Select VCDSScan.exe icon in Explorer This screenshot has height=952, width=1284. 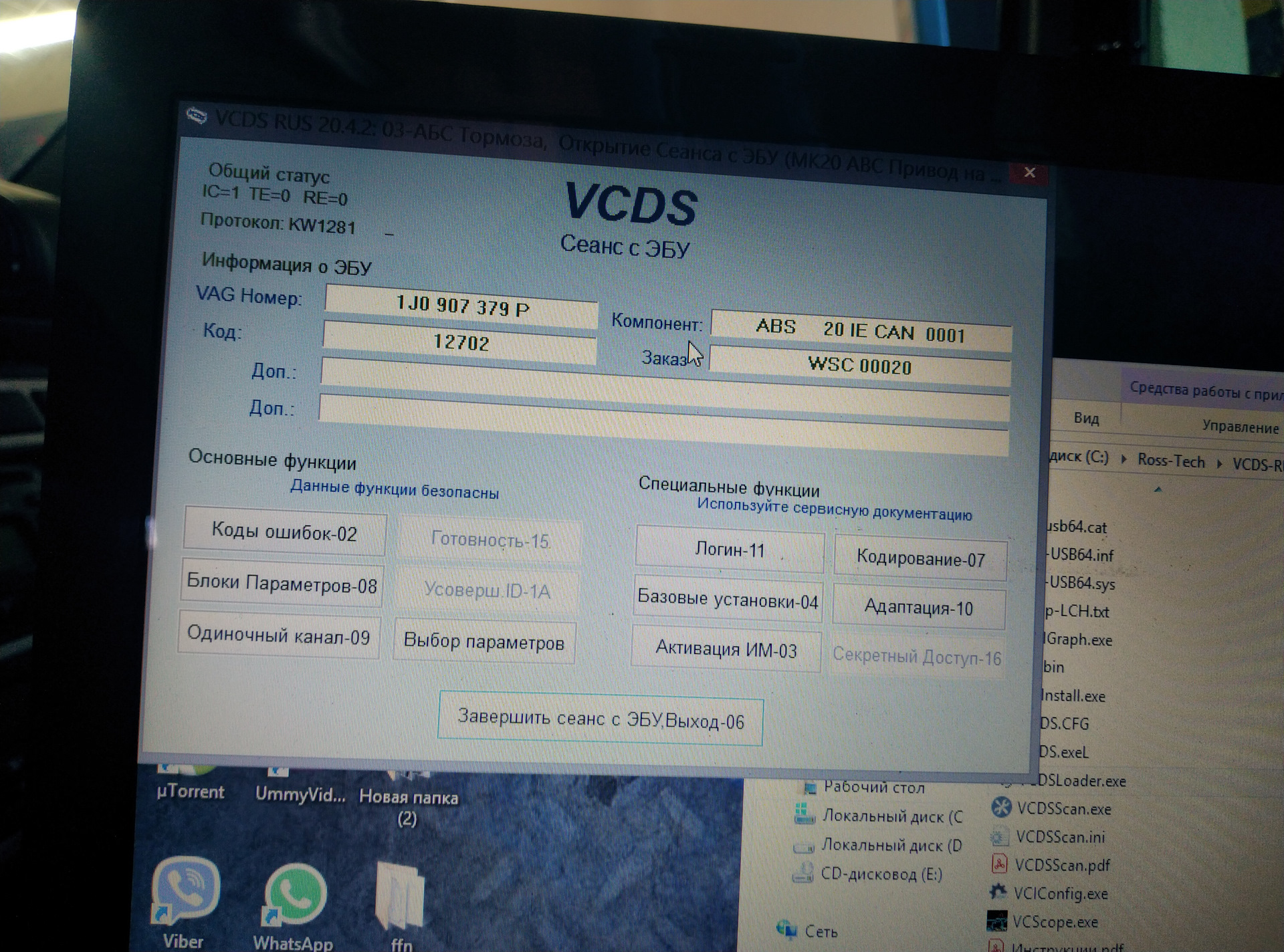tap(1001, 807)
